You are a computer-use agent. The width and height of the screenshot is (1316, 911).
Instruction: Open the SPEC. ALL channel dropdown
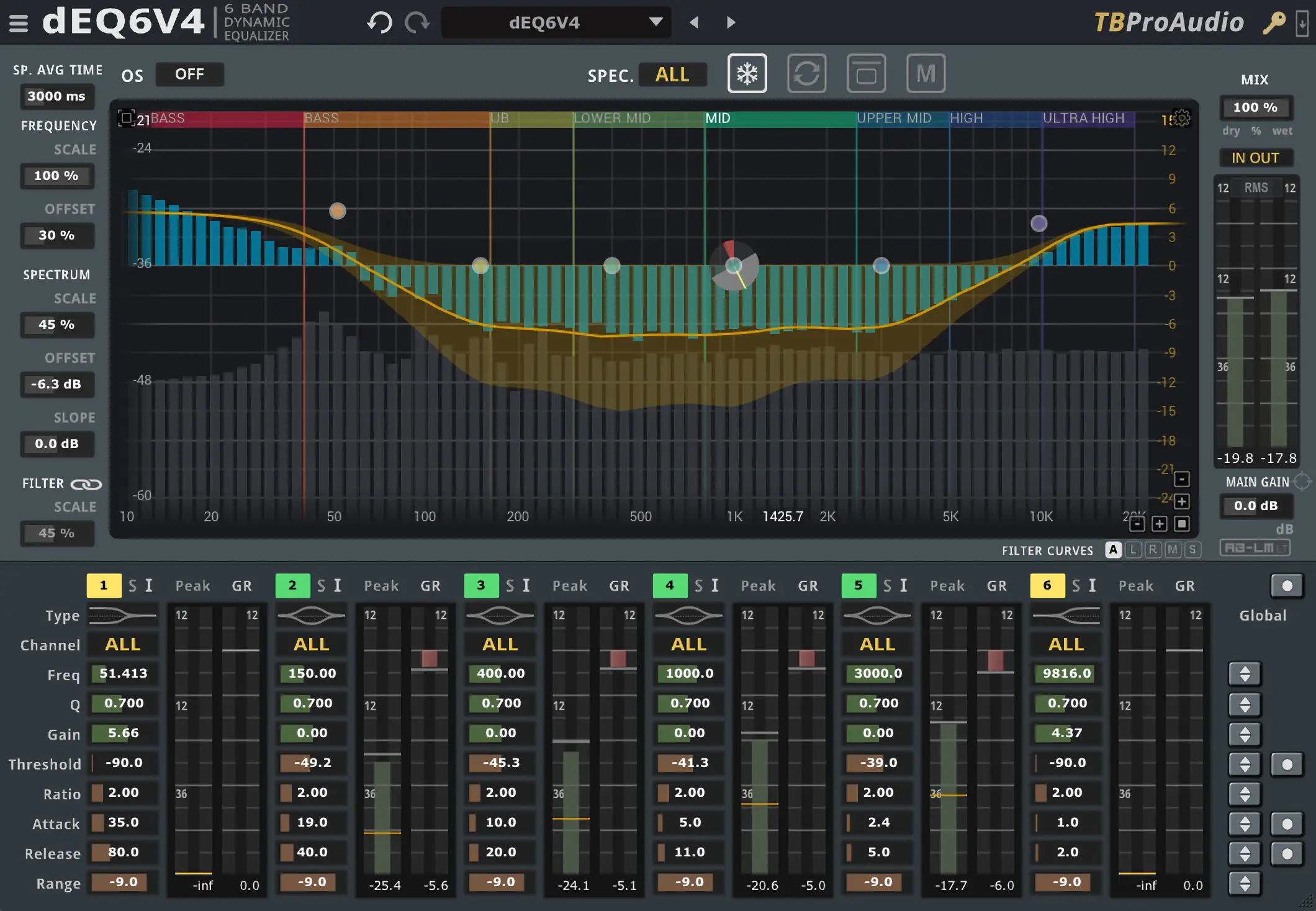click(673, 74)
